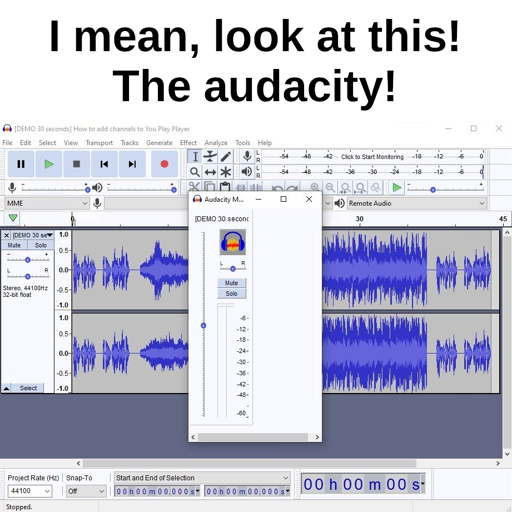512x512 pixels.
Task: Select the Selection (I-beam) tool
Action: coord(195,156)
